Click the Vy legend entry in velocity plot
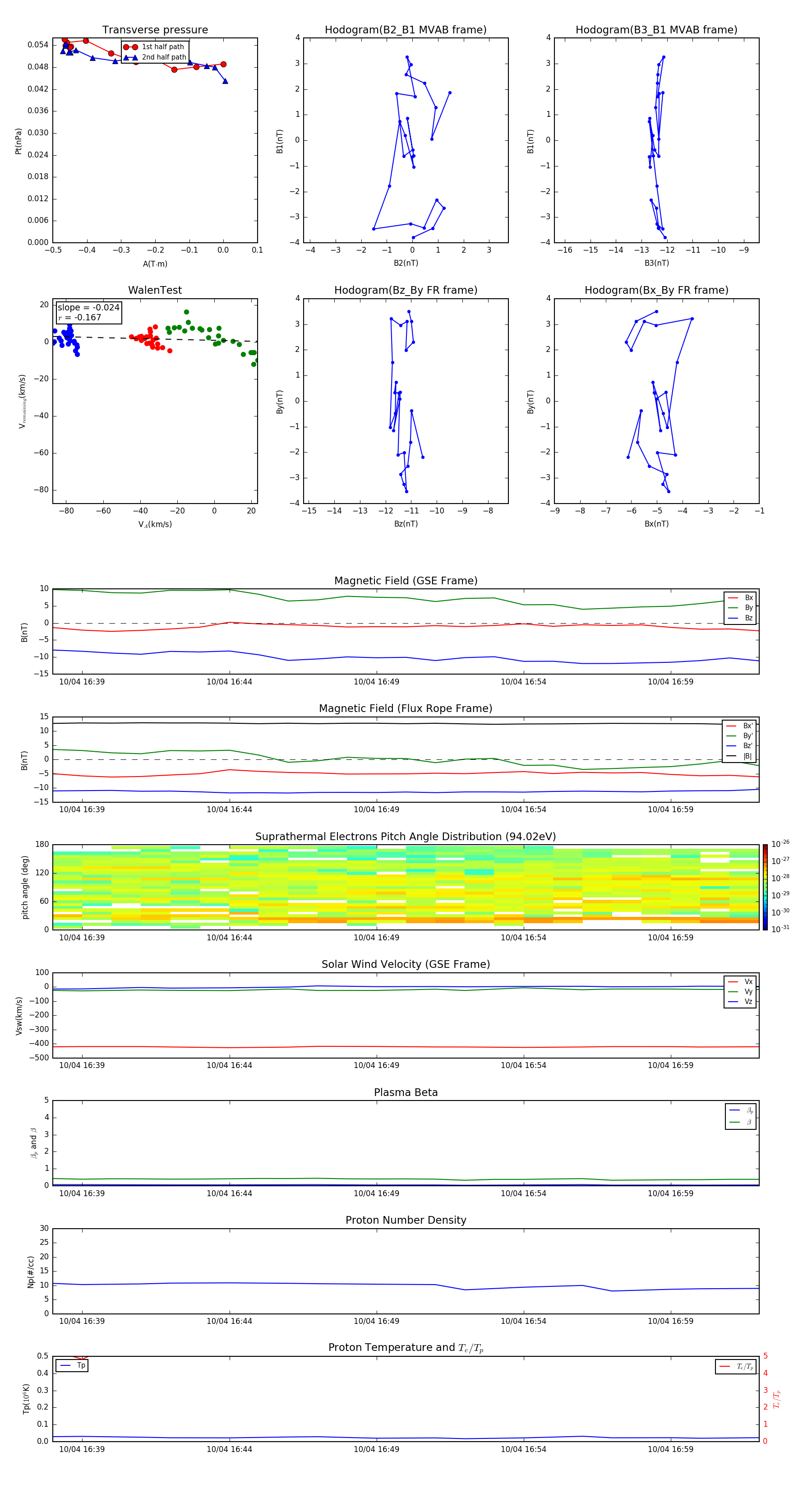The image size is (812, 1489). (x=740, y=992)
